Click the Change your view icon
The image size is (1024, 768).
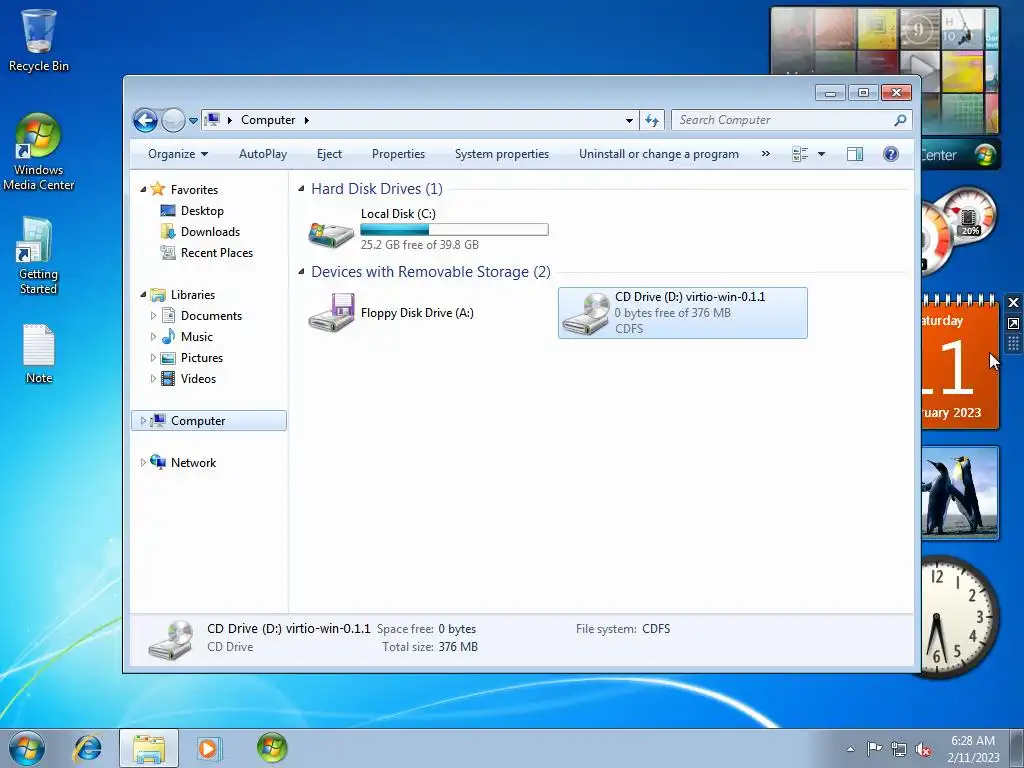(x=800, y=154)
